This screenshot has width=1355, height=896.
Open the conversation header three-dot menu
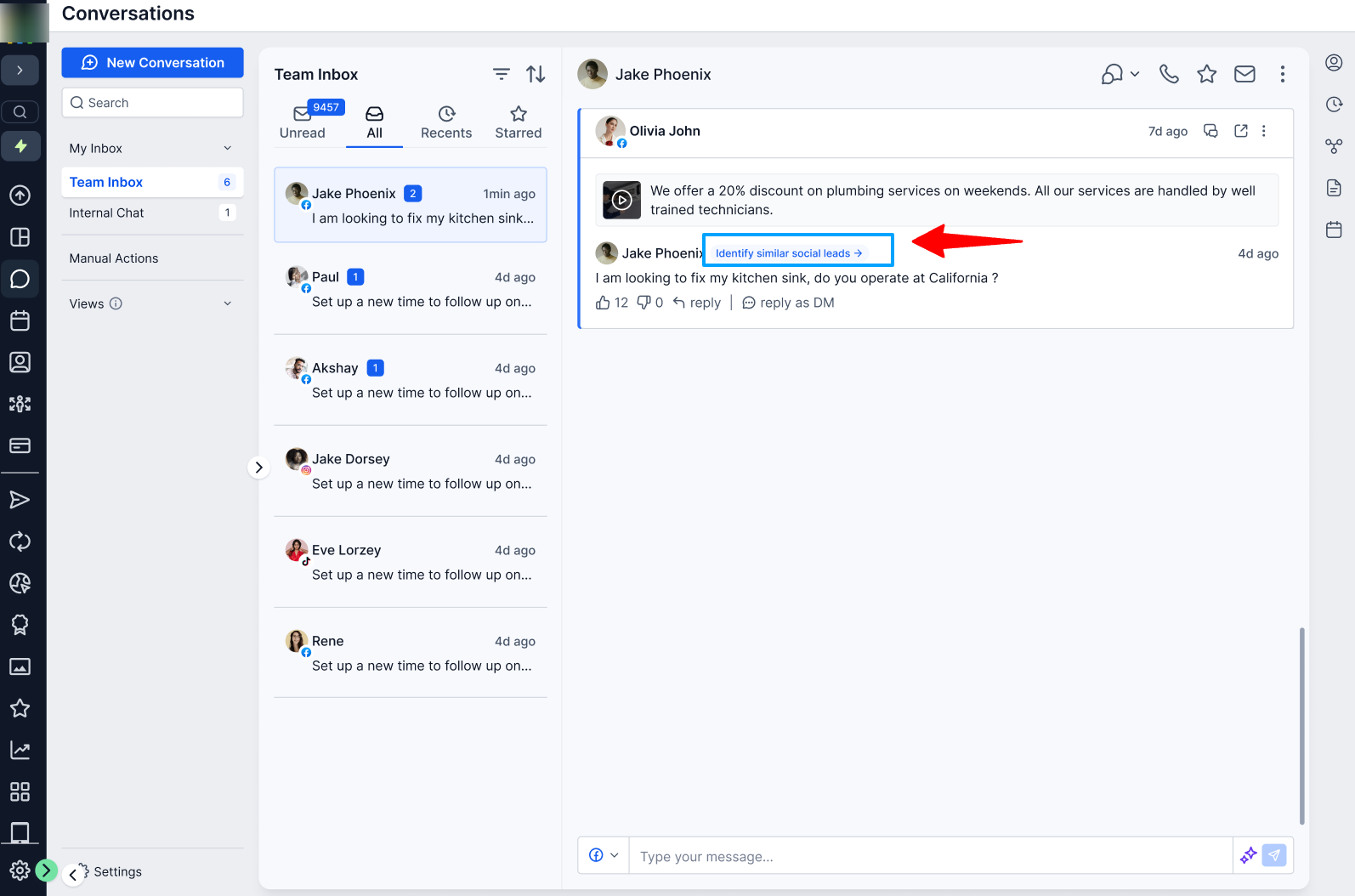coord(1282,74)
